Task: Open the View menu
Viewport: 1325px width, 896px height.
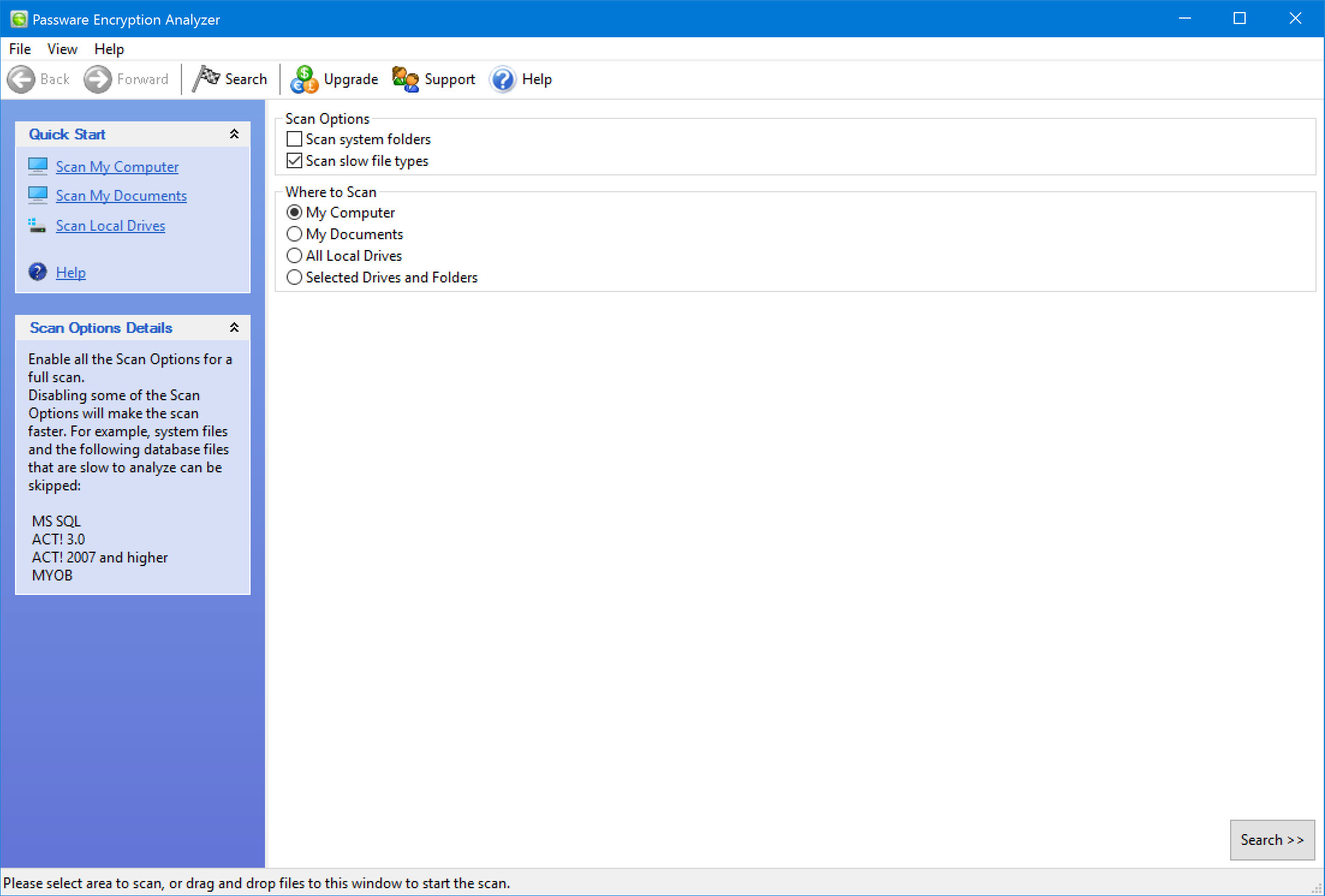Action: [x=62, y=49]
